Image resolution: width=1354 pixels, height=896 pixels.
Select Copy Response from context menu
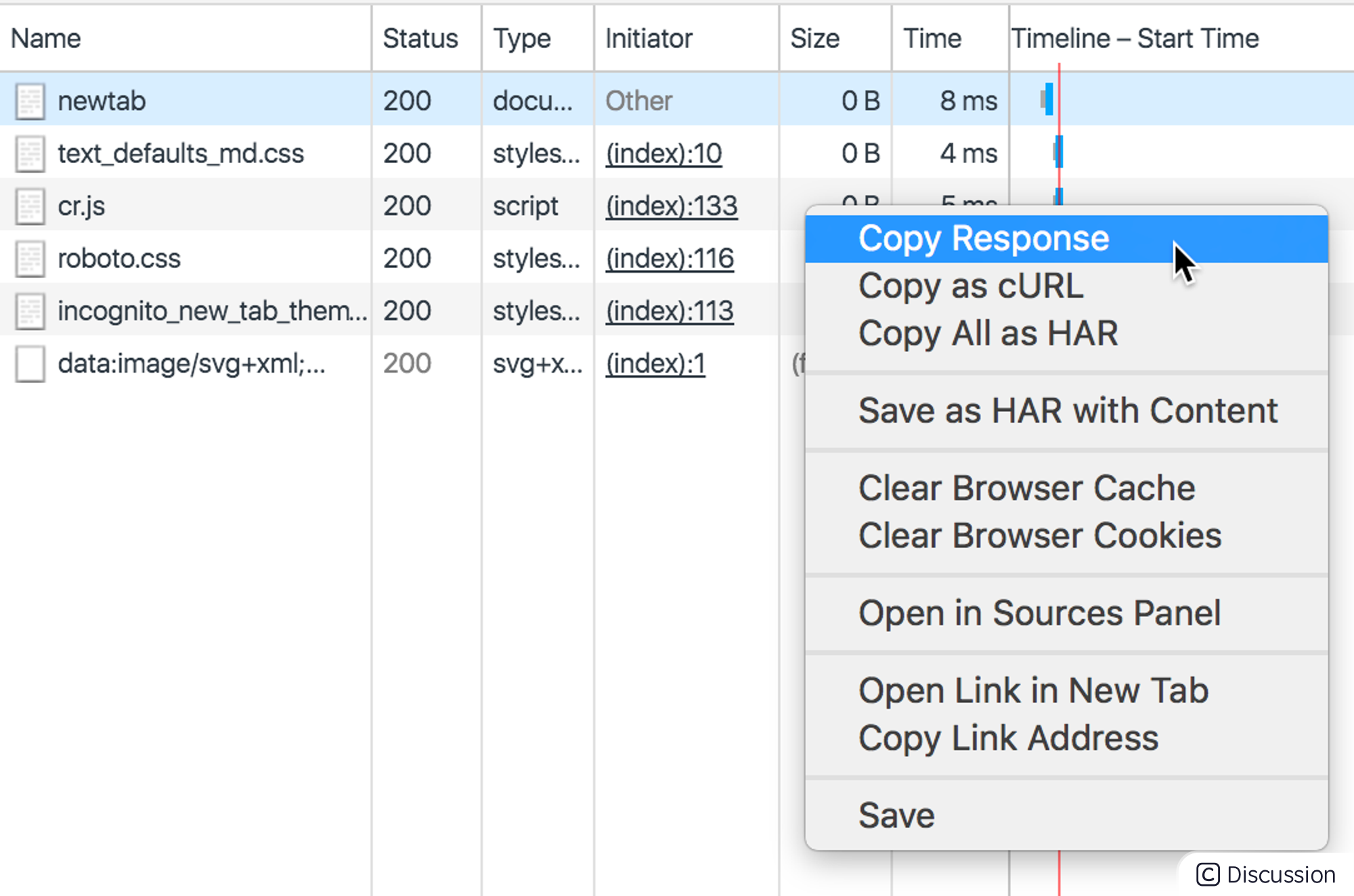983,239
